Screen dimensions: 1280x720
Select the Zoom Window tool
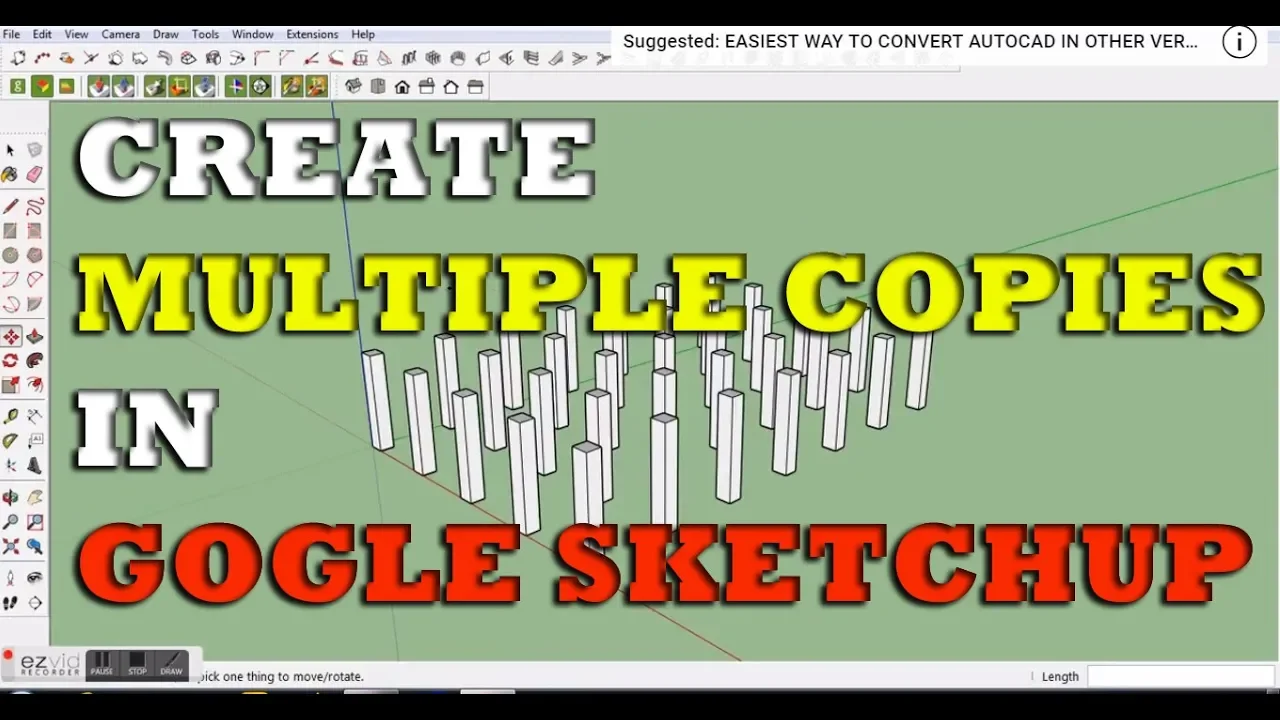click(x=35, y=522)
